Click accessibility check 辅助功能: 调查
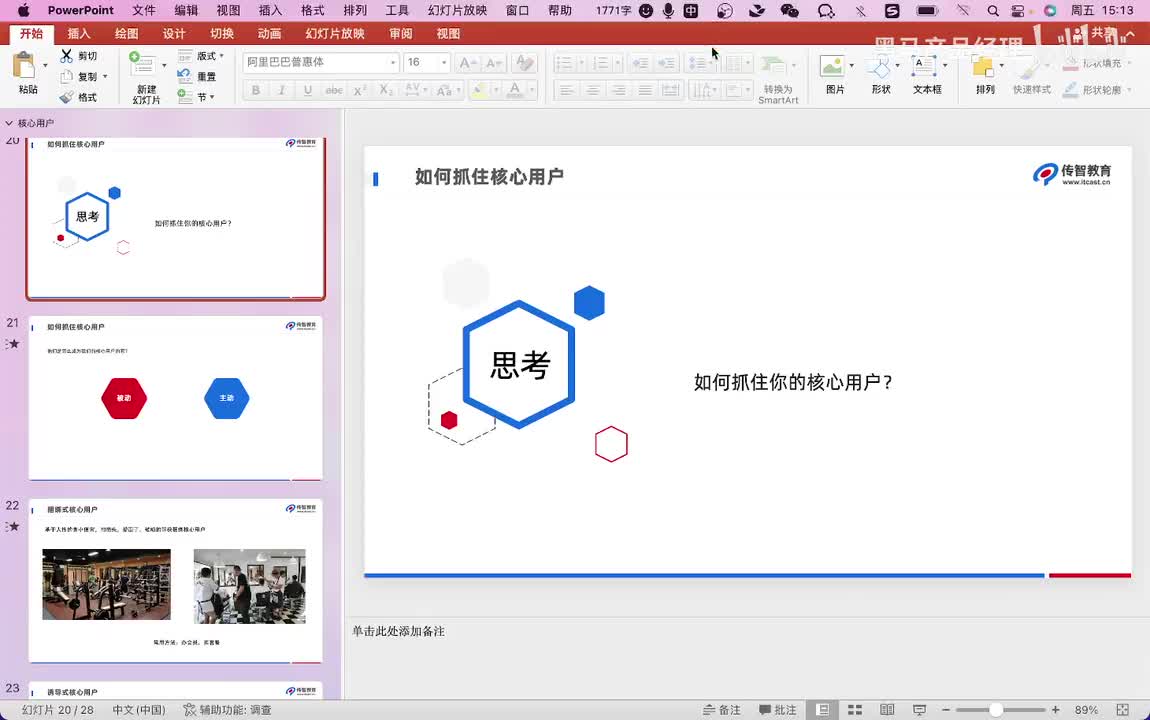Screen dimensions: 1150x720 point(227,710)
